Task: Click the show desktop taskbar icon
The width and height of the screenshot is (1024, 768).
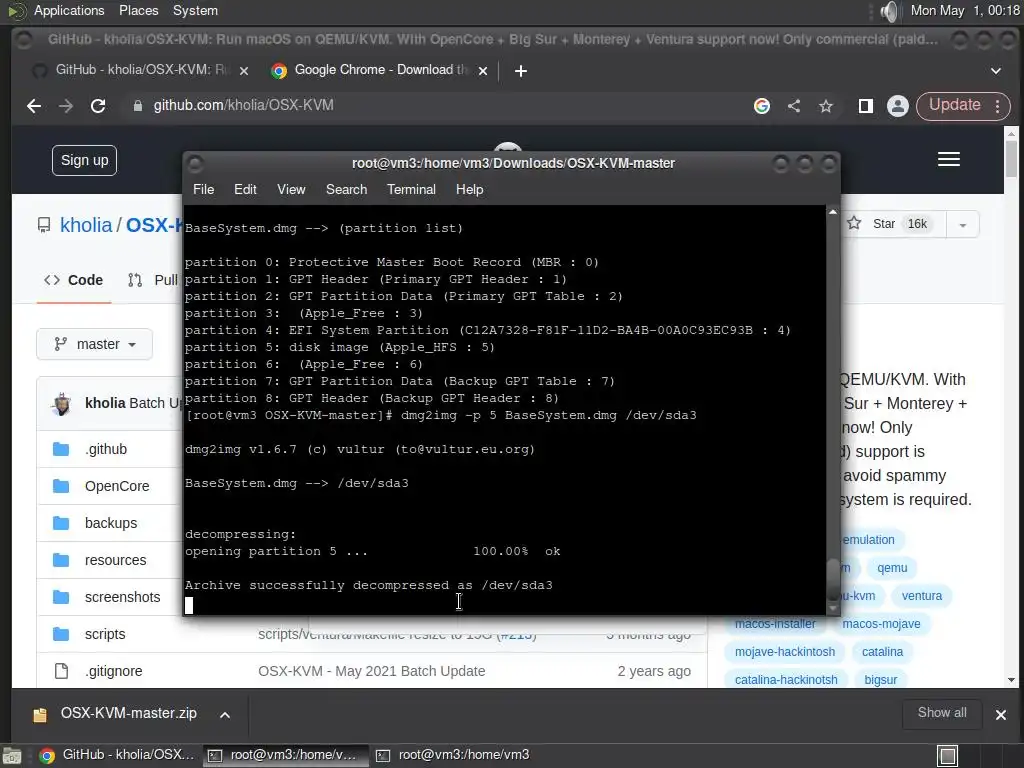Action: tap(948, 756)
